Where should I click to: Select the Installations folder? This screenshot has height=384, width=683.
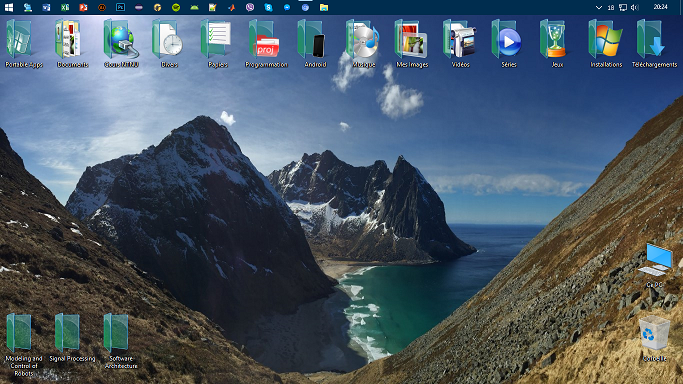tap(606, 44)
